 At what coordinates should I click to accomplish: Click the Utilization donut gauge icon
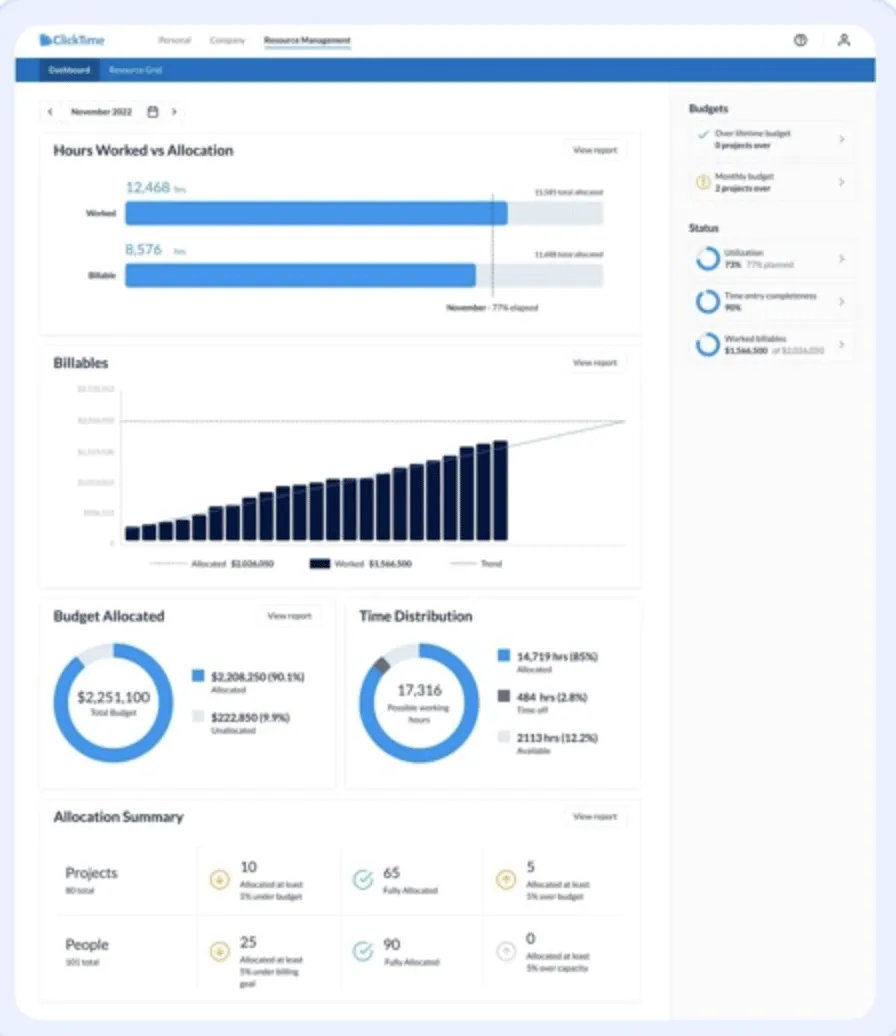(x=706, y=258)
